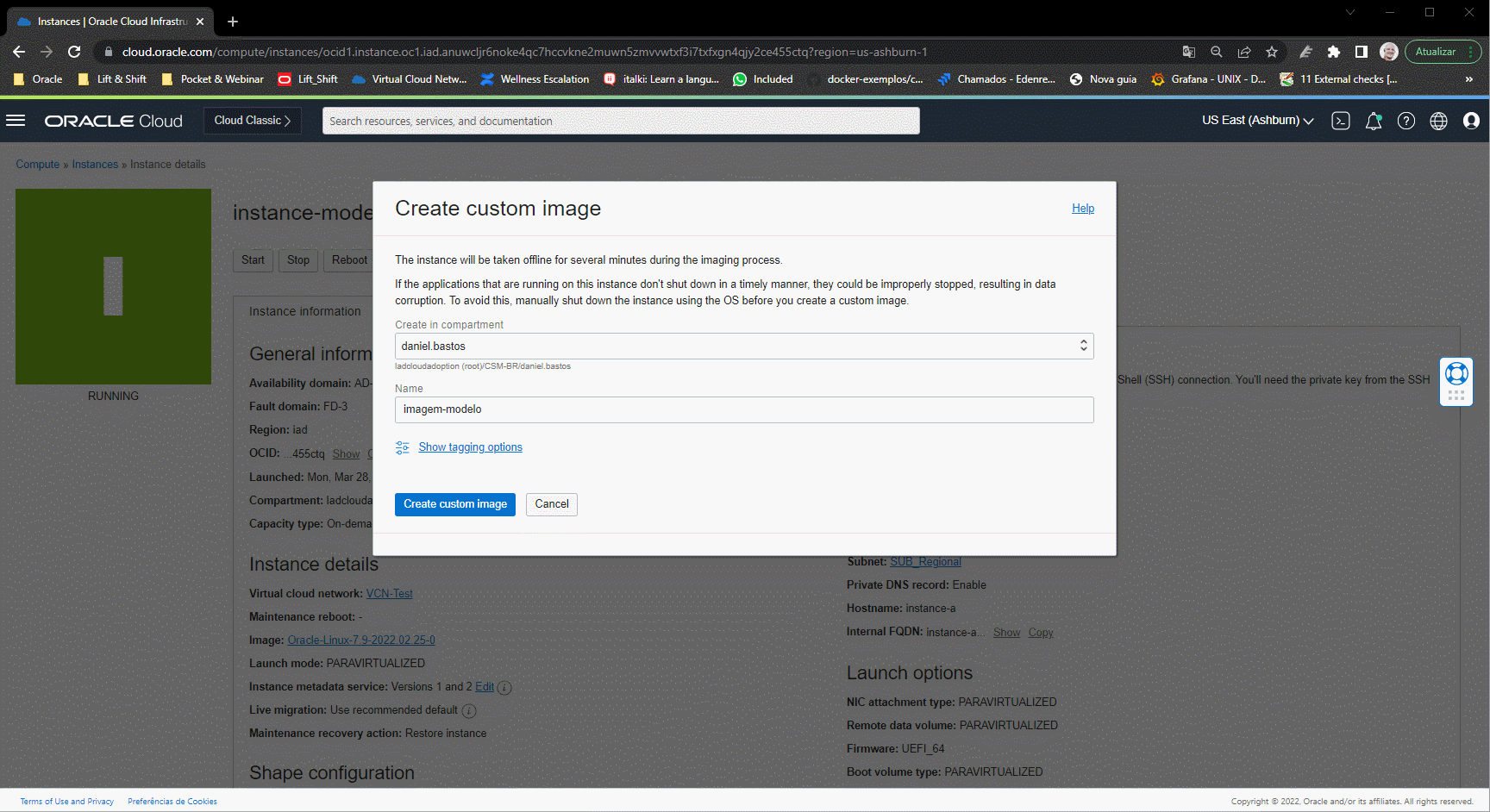This screenshot has height=812, width=1490.
Task: Open the Preferências de Cookies link
Action: [172, 802]
